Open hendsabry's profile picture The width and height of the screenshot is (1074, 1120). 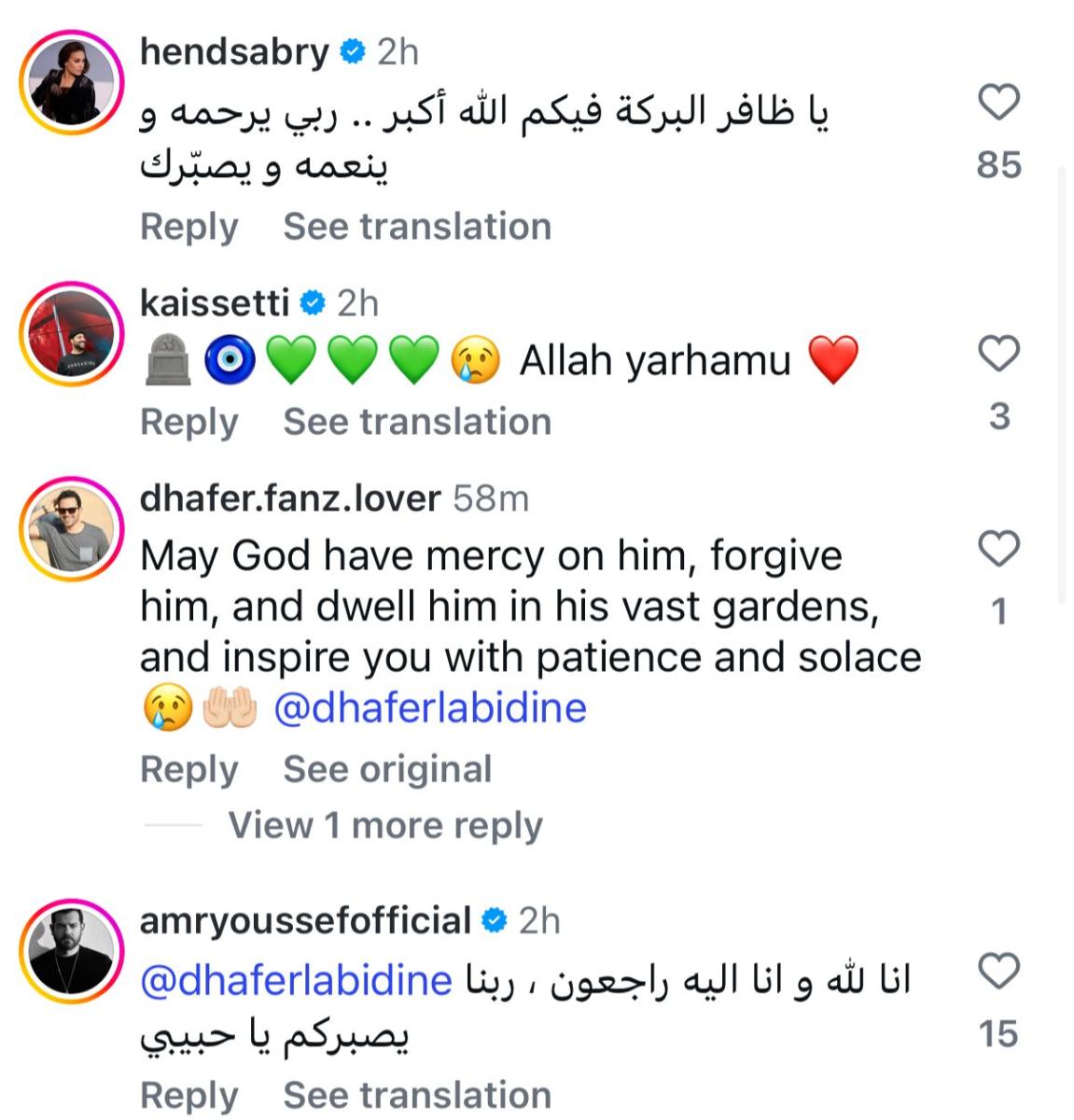(x=72, y=81)
